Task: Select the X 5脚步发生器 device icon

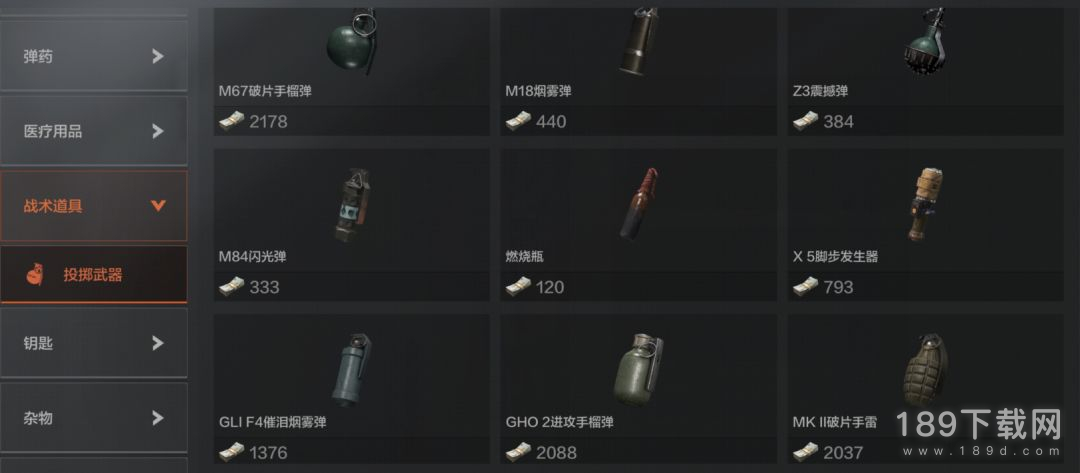Action: (x=924, y=204)
